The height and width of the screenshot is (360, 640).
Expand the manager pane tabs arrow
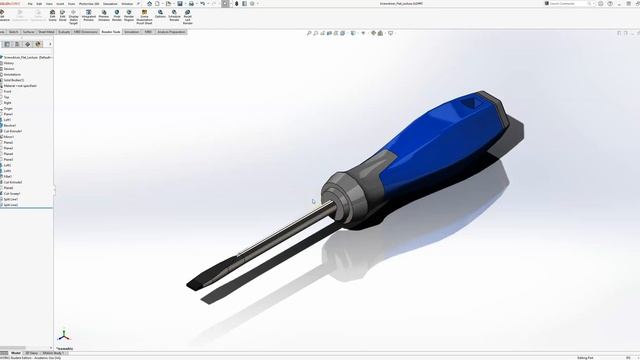[50, 44]
